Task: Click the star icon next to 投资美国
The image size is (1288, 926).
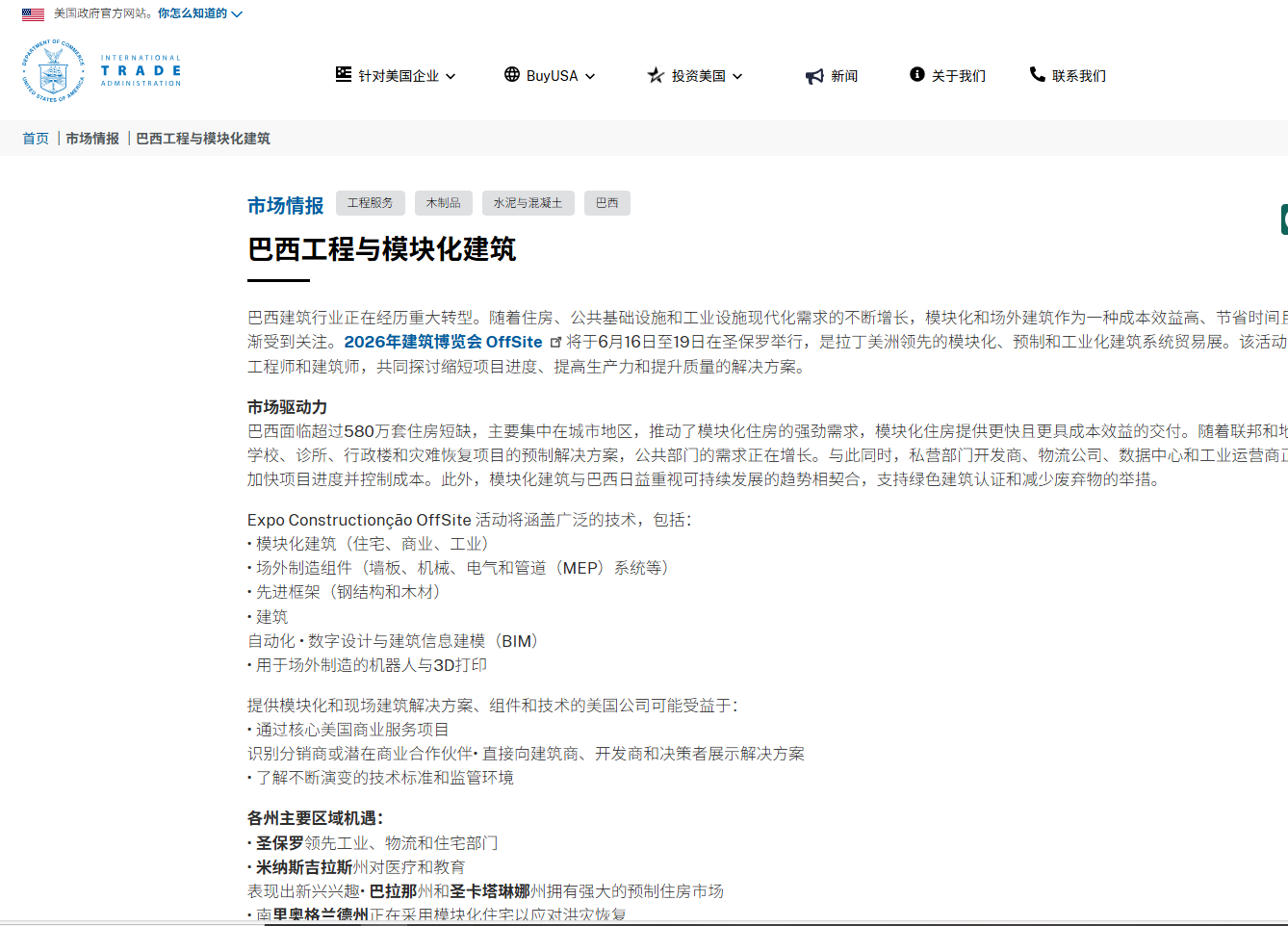Action: (656, 75)
